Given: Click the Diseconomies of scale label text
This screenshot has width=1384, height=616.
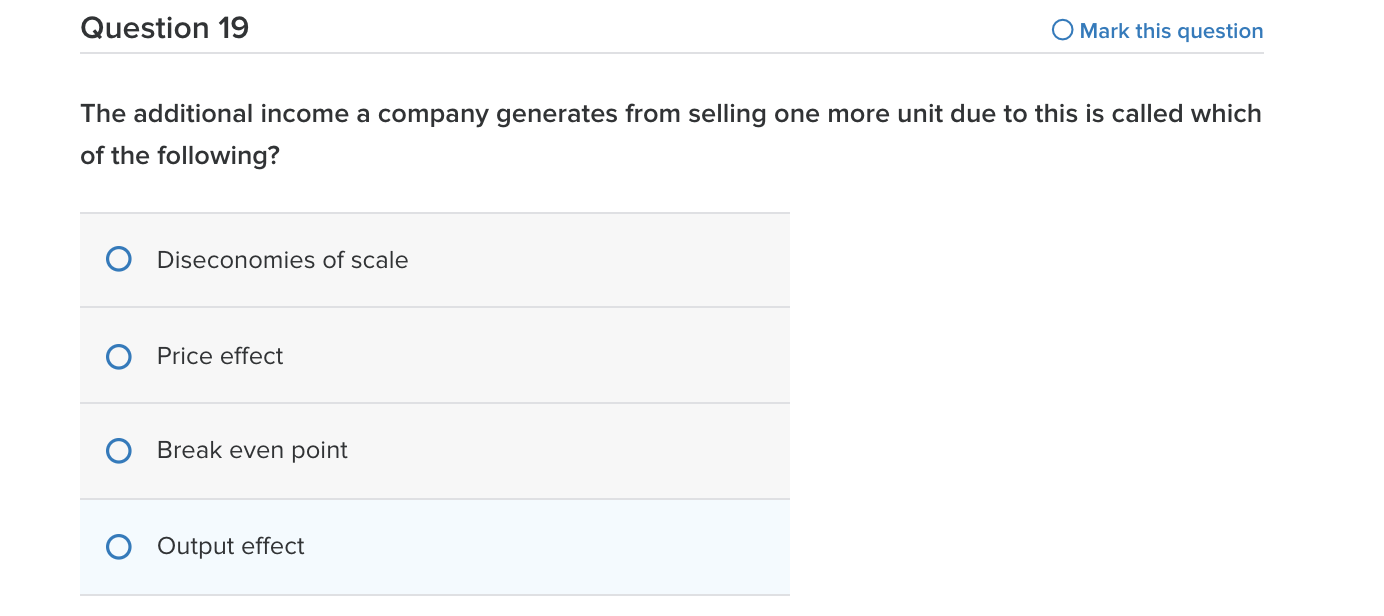Looking at the screenshot, I should pyautogui.click(x=282, y=259).
